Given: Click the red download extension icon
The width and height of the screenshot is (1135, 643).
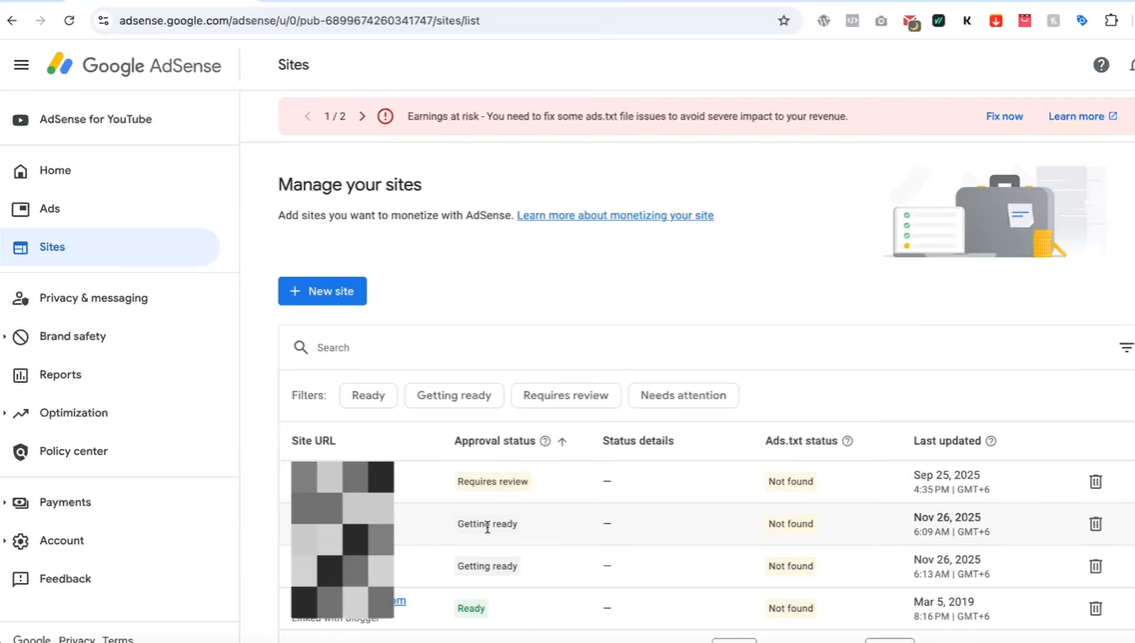Looking at the screenshot, I should tap(996, 21).
